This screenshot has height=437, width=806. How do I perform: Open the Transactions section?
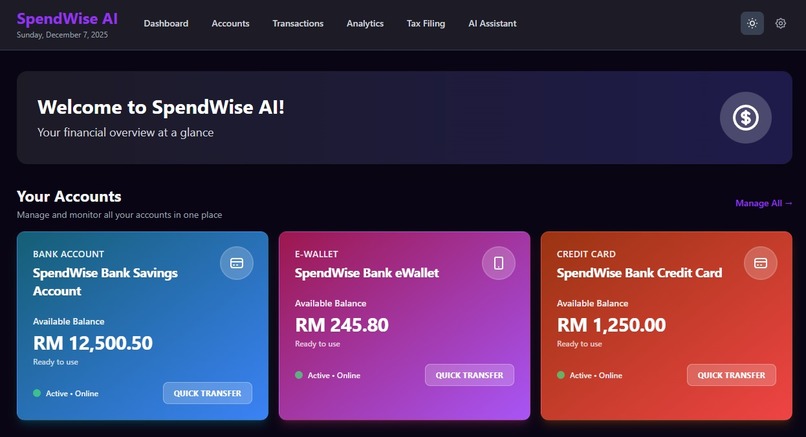point(298,24)
